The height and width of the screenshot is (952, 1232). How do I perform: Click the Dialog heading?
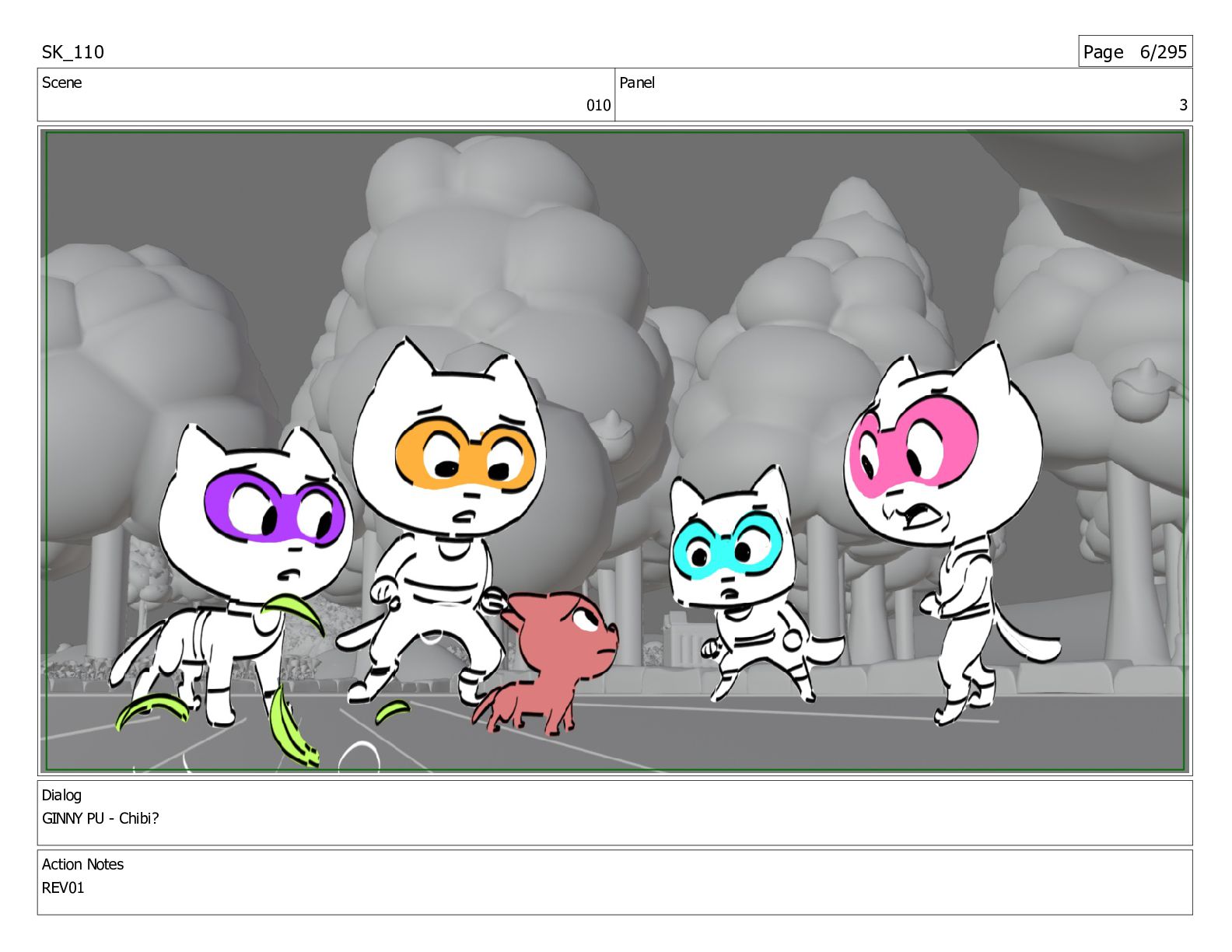pyautogui.click(x=61, y=795)
